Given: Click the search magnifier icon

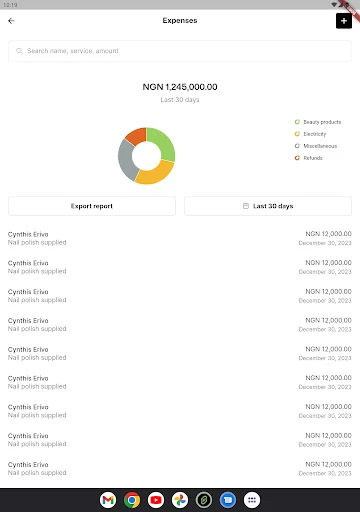Looking at the screenshot, I should pyautogui.click(x=19, y=51).
